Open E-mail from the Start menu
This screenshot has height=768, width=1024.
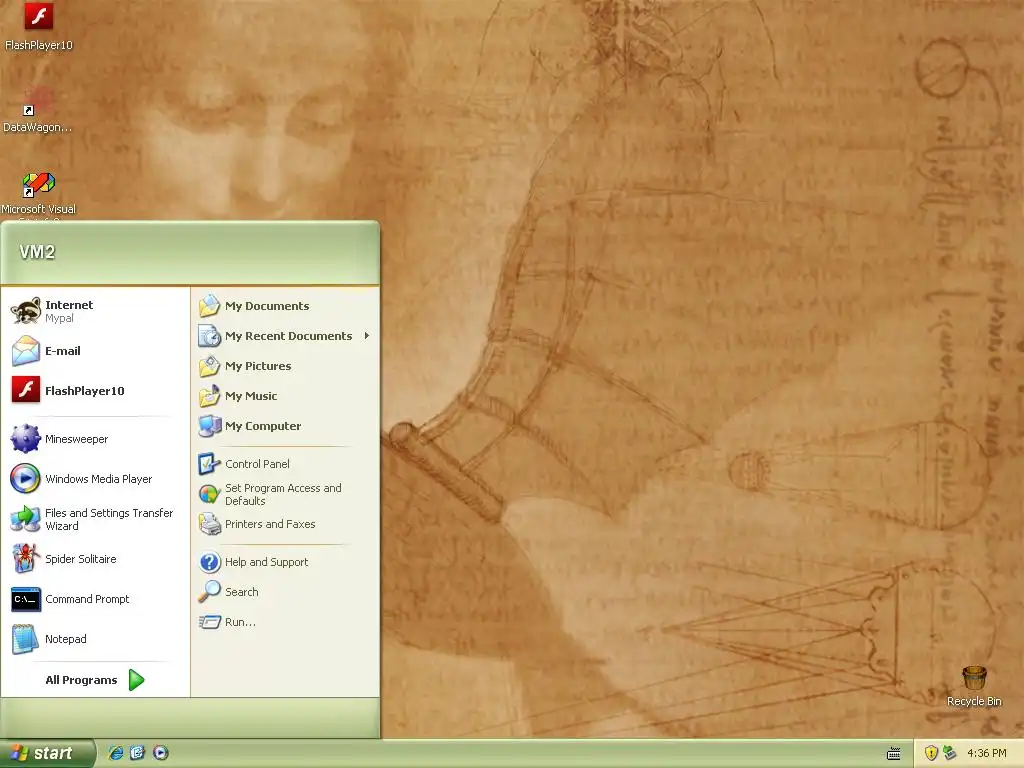[x=95, y=351]
